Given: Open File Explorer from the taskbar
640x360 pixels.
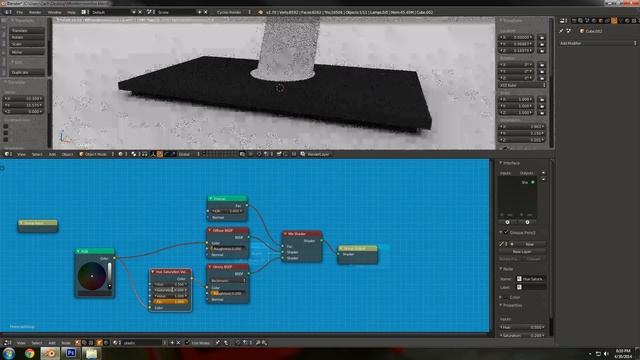Looking at the screenshot, I should (91, 353).
